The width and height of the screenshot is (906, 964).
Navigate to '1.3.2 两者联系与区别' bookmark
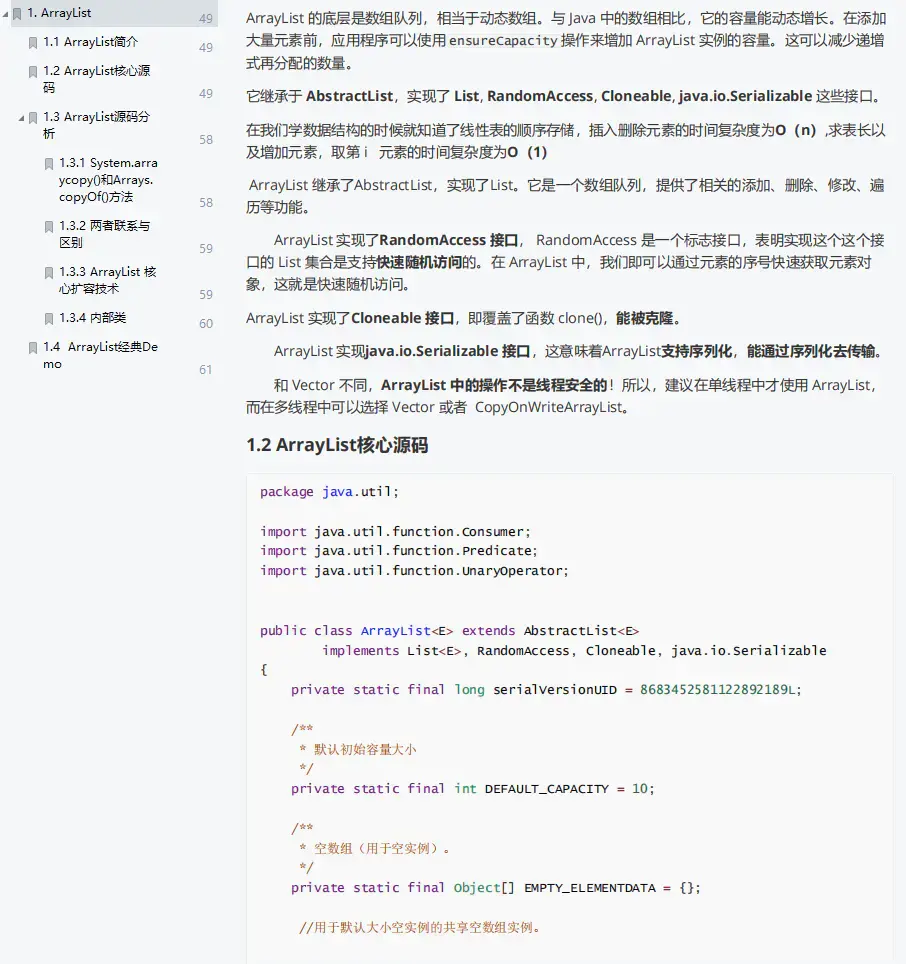point(104,234)
